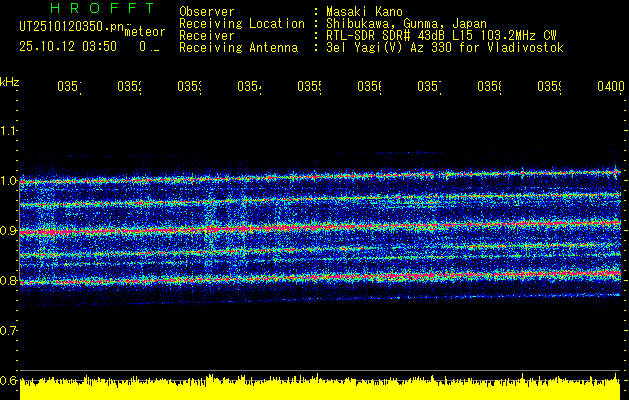Click the 1.0 kHz axis label
The height and width of the screenshot is (400, 629).
pos(8,181)
